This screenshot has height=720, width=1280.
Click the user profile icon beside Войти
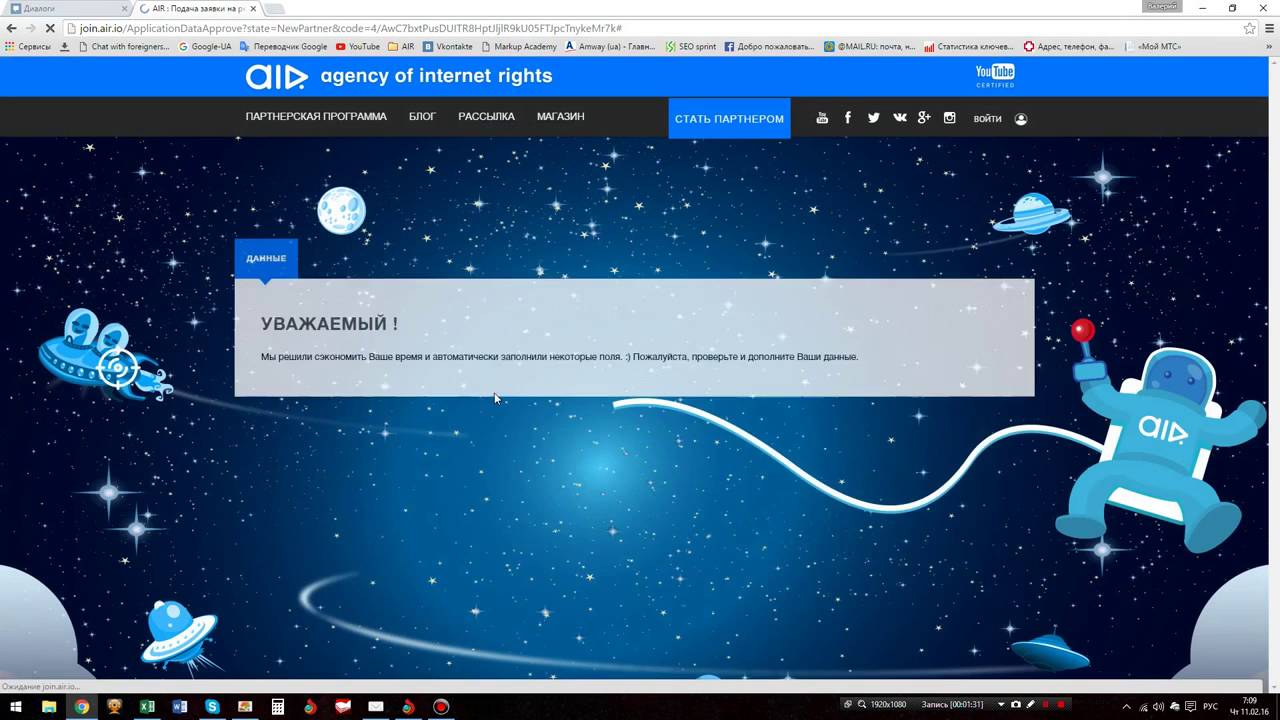tap(1021, 119)
